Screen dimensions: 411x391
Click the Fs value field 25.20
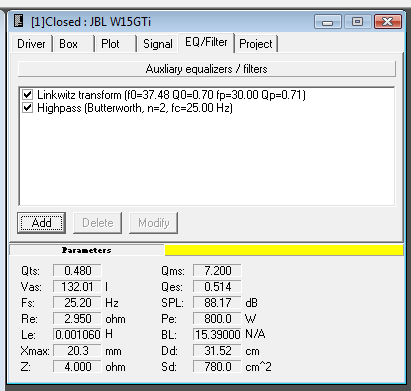pos(77,302)
